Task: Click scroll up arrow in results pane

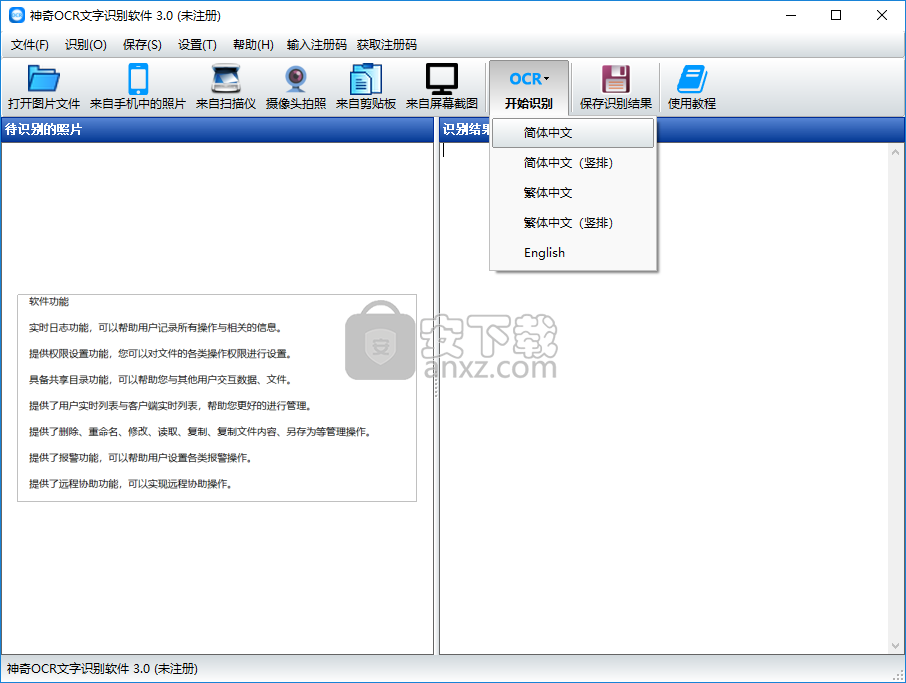Action: pos(895,153)
